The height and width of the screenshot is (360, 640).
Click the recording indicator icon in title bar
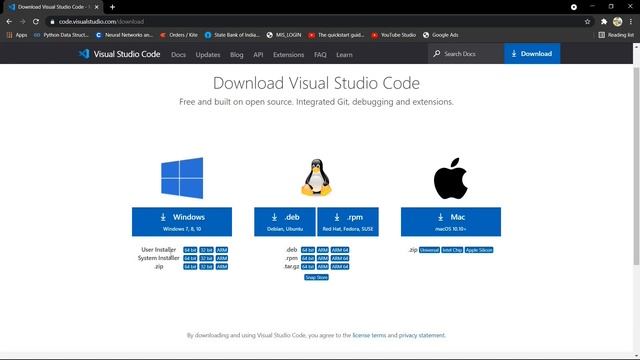click(574, 7)
